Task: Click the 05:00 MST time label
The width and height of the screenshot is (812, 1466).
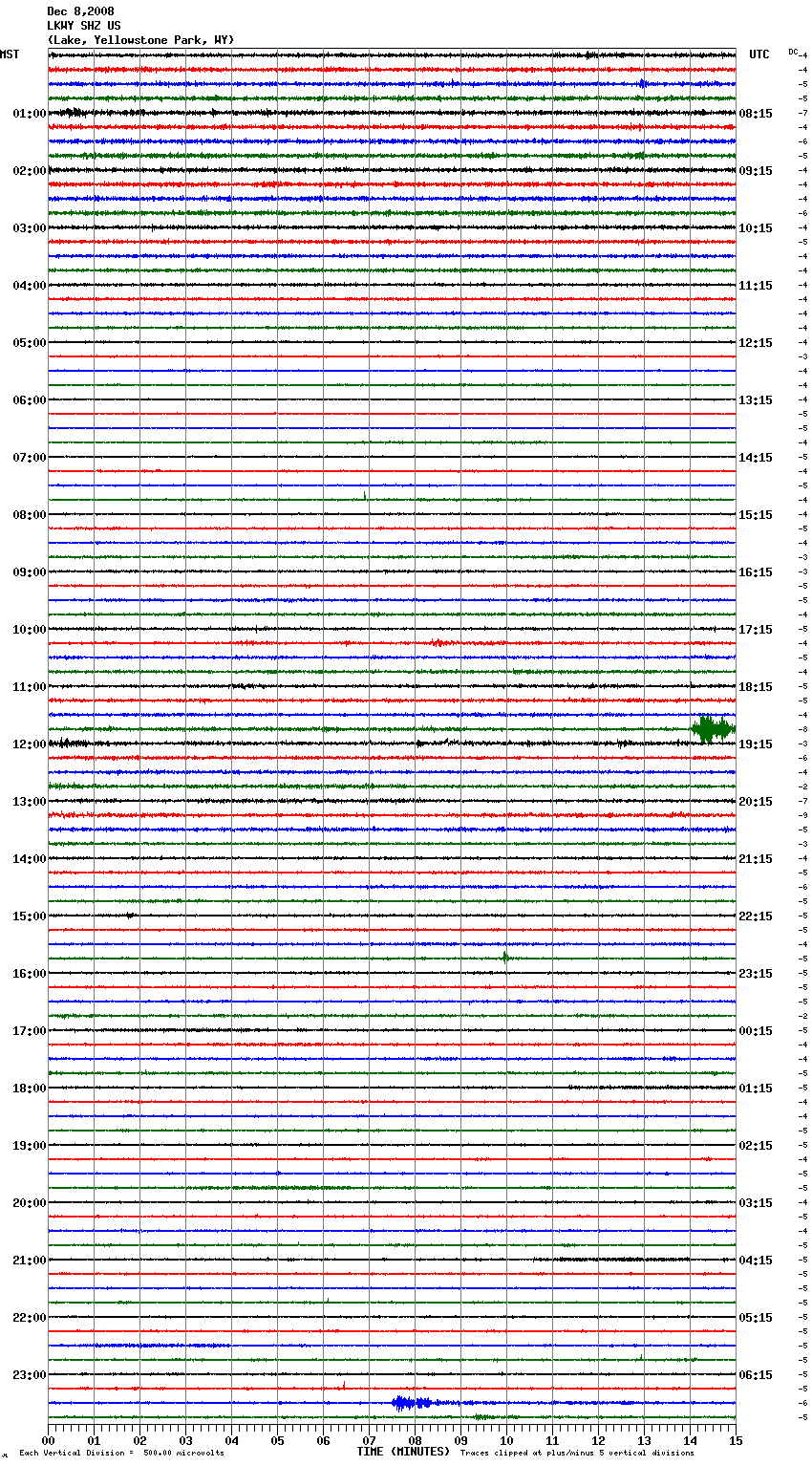Action: coord(30,343)
